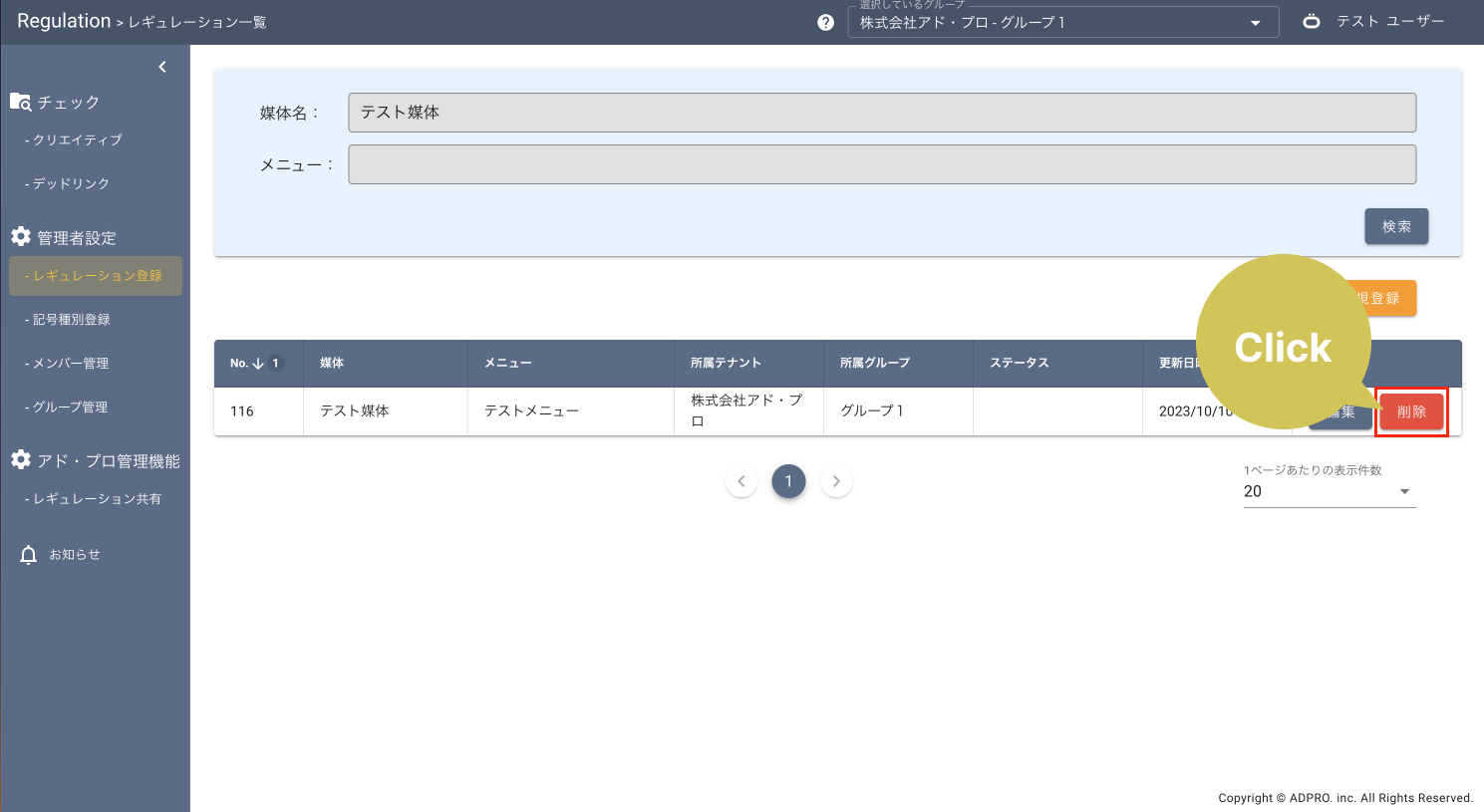
Task: Click the bell icon beside お知らせ
Action: click(28, 554)
